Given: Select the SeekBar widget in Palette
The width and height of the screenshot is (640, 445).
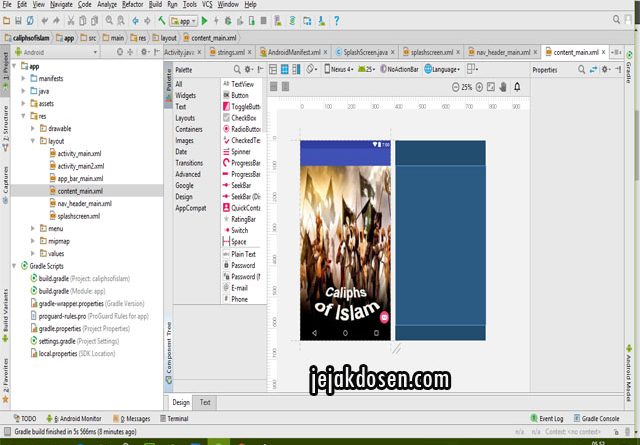Looking at the screenshot, I should click(237, 185).
